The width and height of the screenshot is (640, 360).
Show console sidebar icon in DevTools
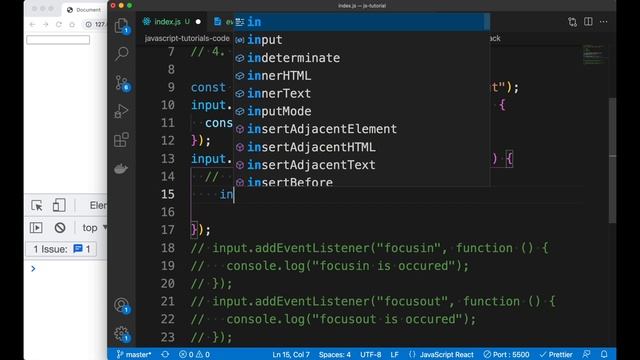36,227
